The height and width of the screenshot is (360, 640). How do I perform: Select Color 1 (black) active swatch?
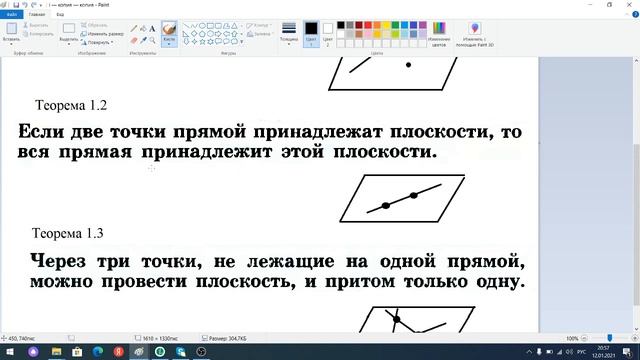[311, 33]
